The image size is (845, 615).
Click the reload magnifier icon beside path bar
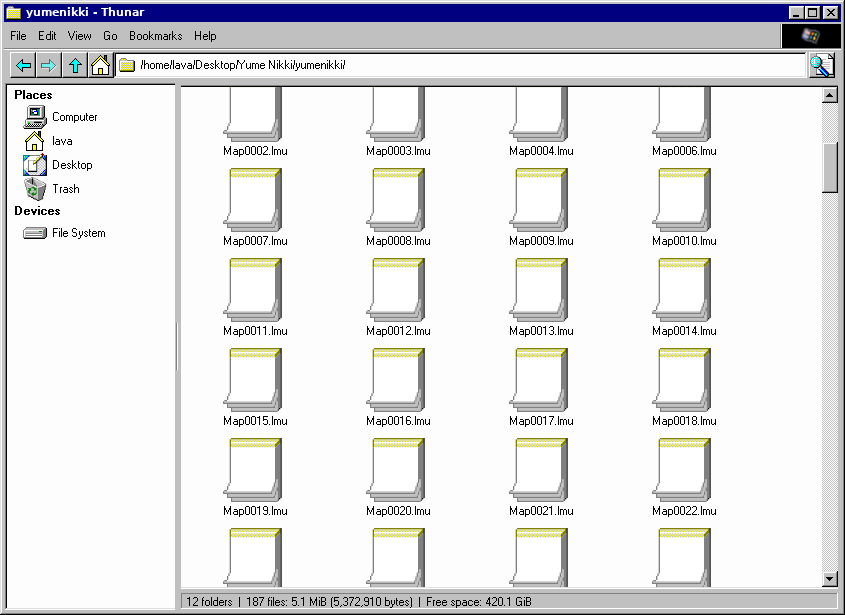tap(822, 65)
